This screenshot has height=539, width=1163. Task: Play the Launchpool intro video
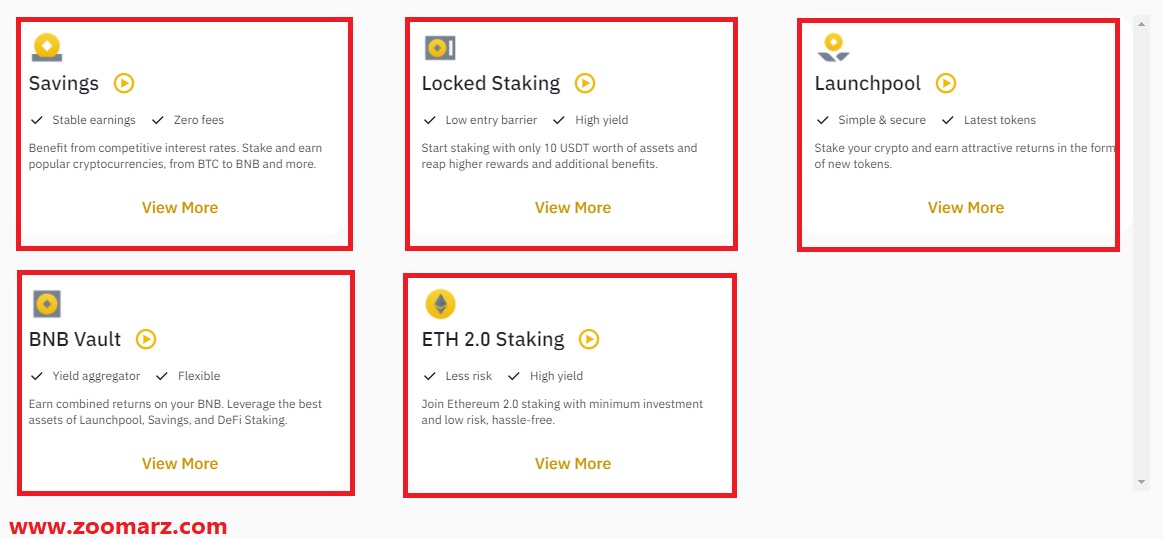(946, 83)
